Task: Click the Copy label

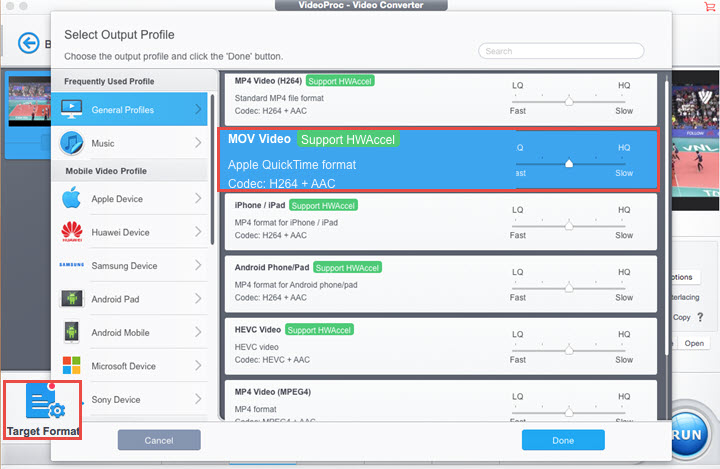Action: [x=681, y=317]
